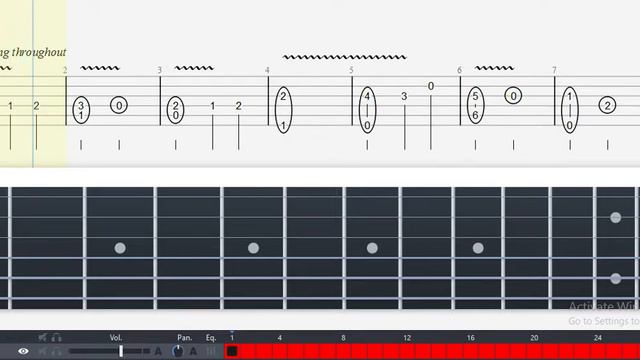The image size is (640, 360).
Task: Select the circled 2-0 chord in bar 3
Action: (x=176, y=110)
